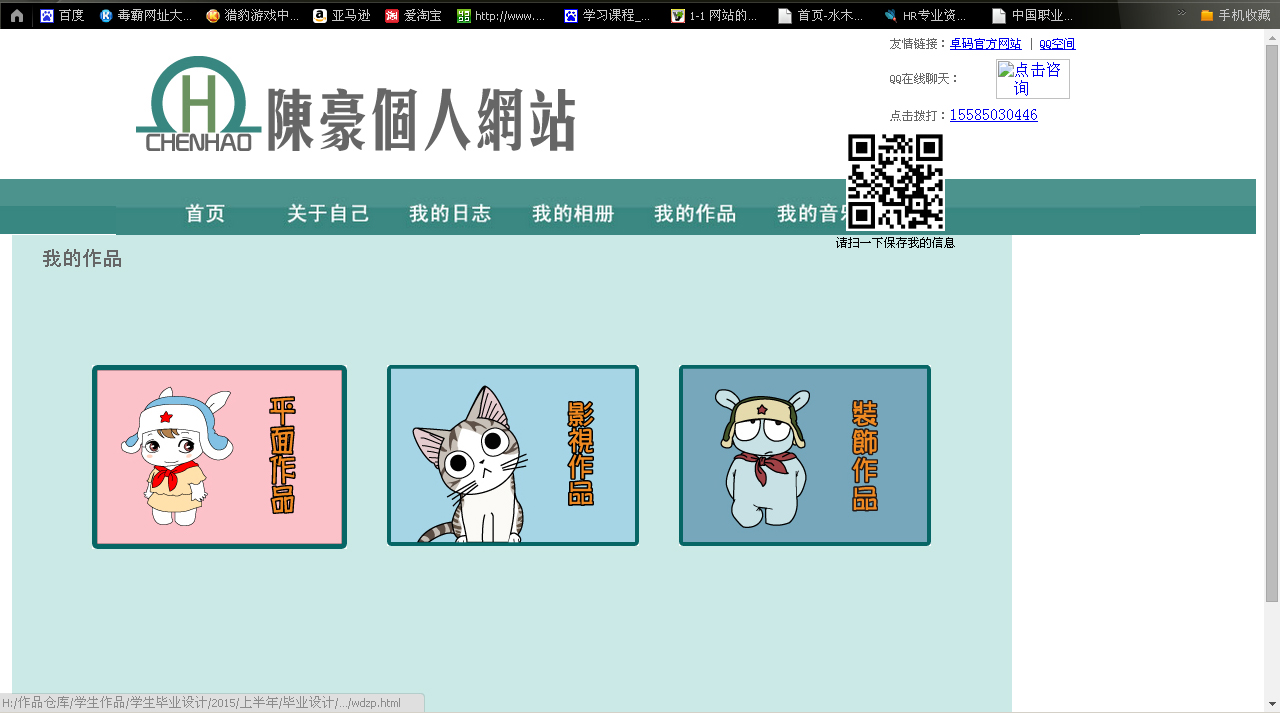1280x714 pixels.
Task: Click the vertical scrollbar down arrow
Action: click(x=1272, y=705)
